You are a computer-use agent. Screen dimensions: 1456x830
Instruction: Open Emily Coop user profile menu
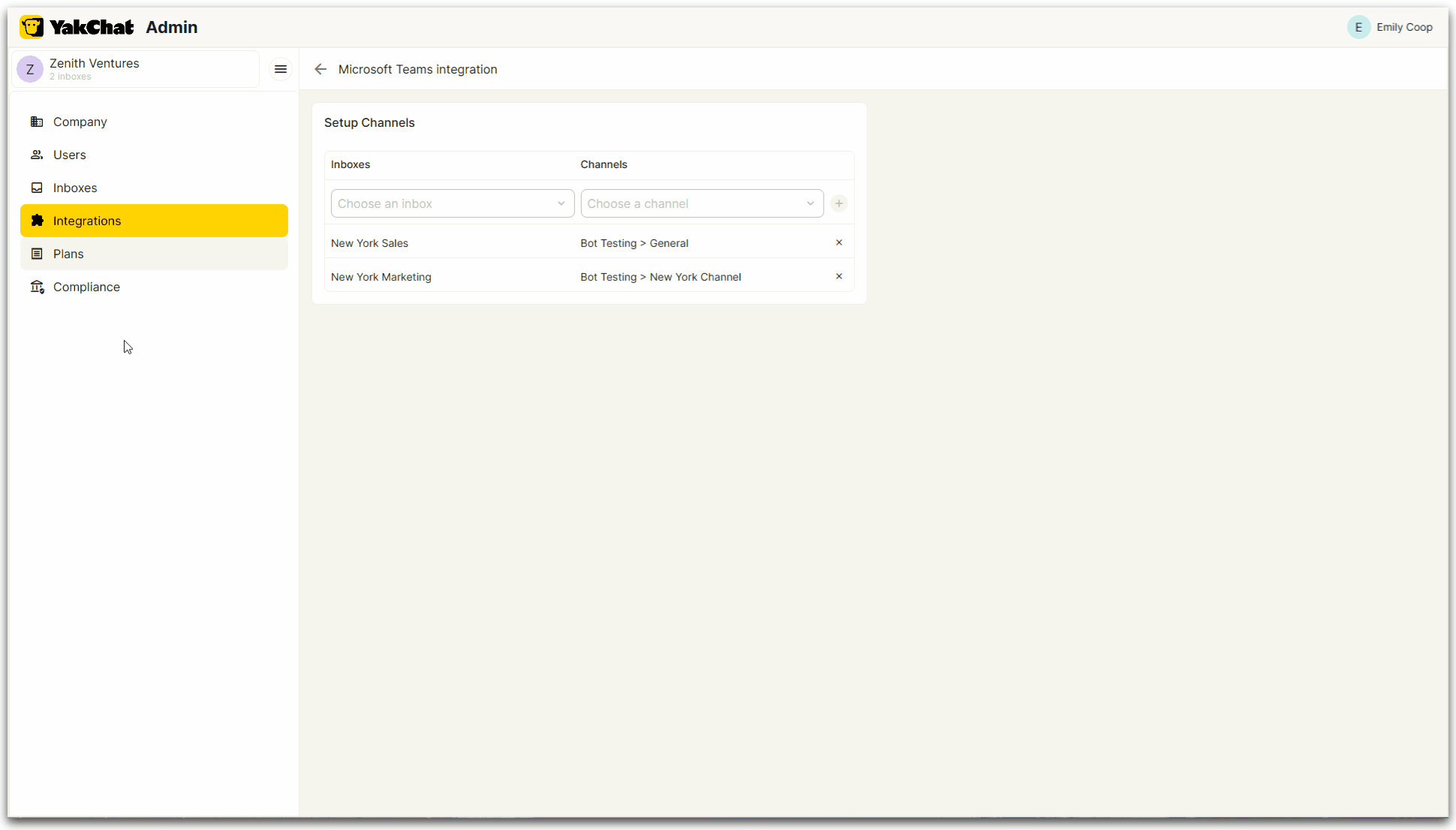1403,27
